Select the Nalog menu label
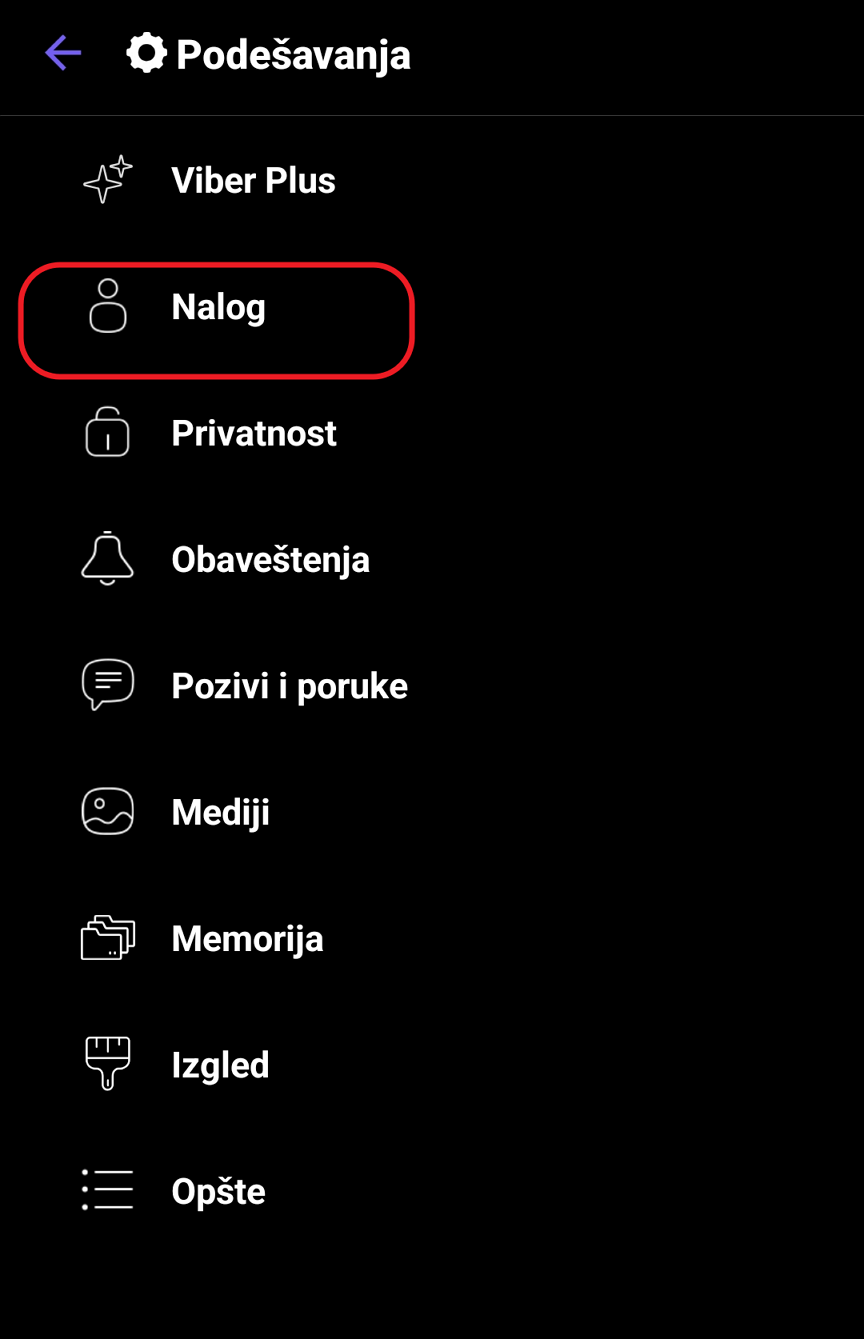 (x=218, y=307)
